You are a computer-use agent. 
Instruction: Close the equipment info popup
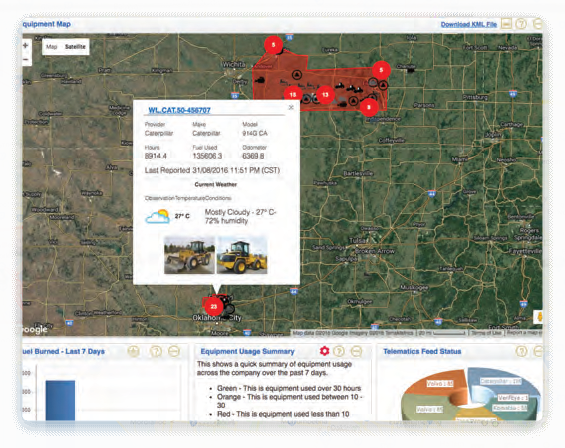[x=291, y=107]
